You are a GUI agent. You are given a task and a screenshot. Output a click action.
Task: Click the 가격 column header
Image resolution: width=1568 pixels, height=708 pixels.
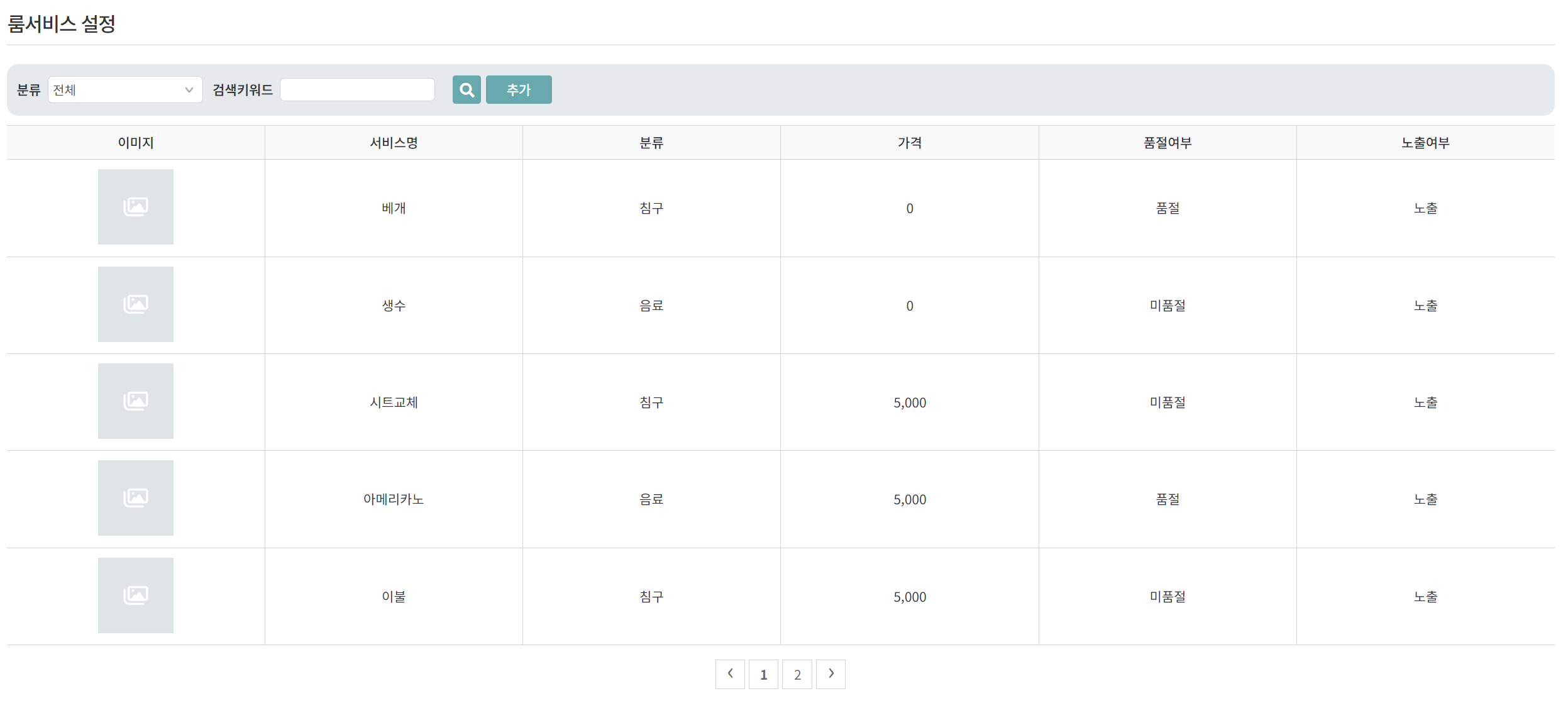(x=910, y=143)
